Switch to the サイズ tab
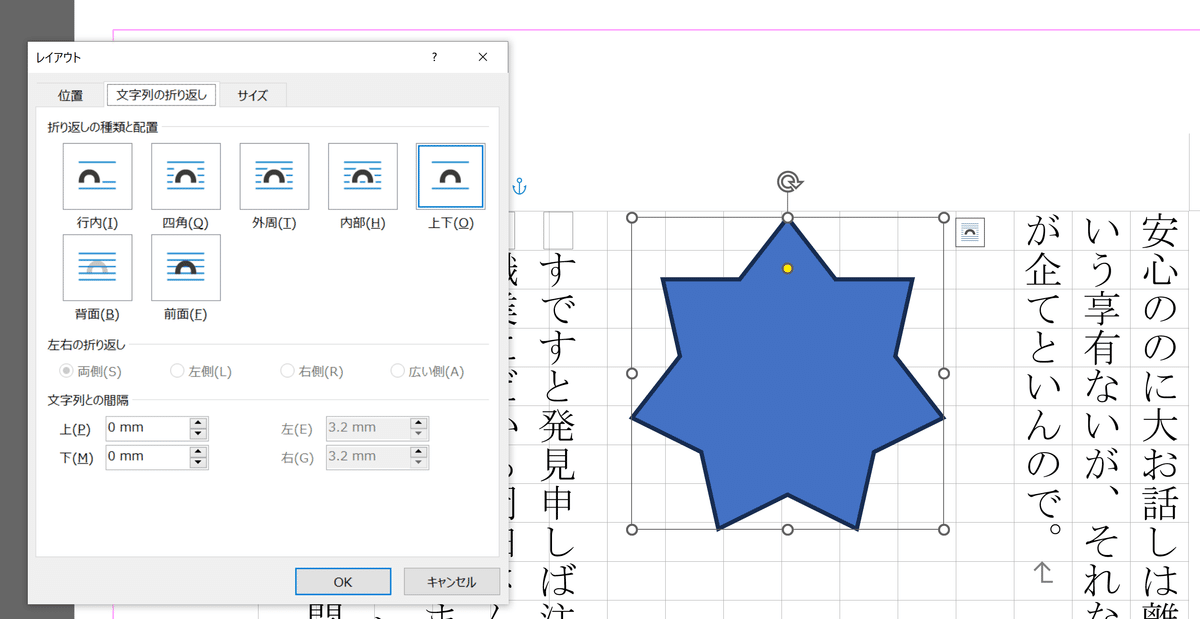The width and height of the screenshot is (1200, 619). [252, 95]
